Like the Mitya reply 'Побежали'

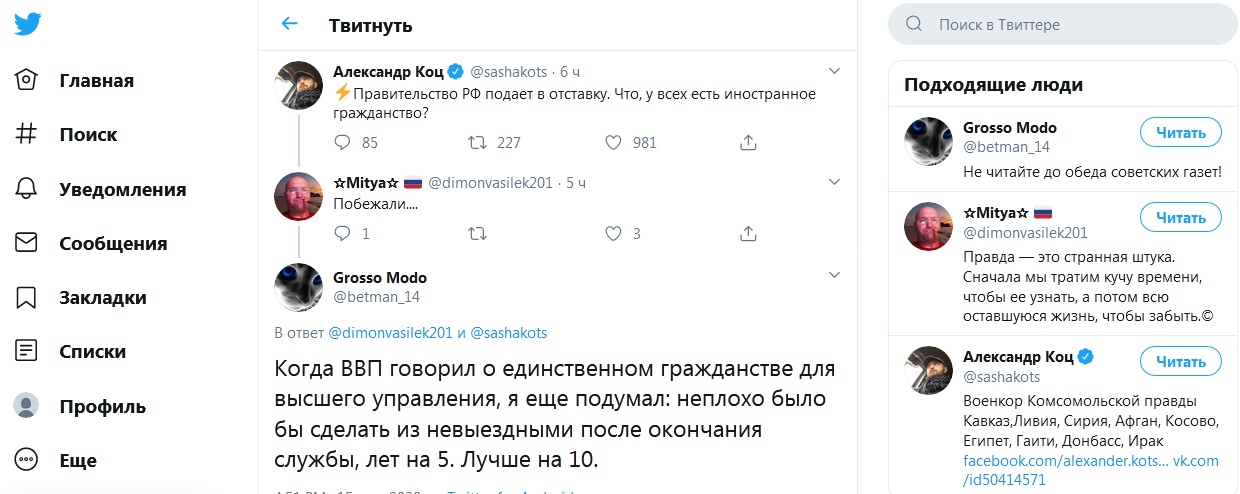(x=614, y=233)
